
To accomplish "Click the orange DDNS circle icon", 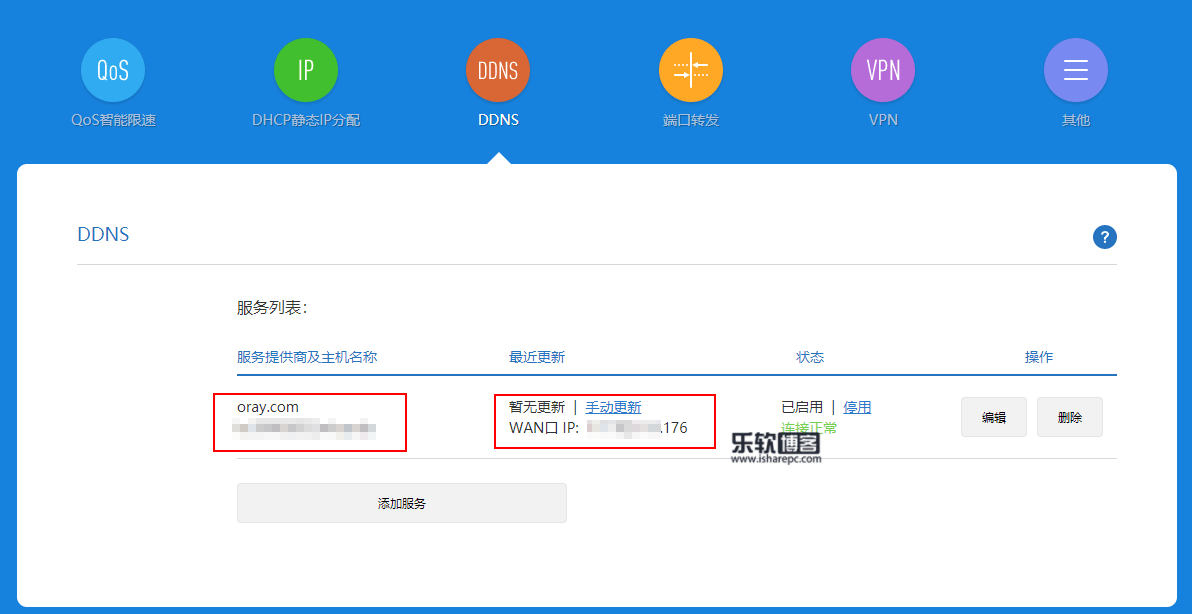I will [x=497, y=70].
